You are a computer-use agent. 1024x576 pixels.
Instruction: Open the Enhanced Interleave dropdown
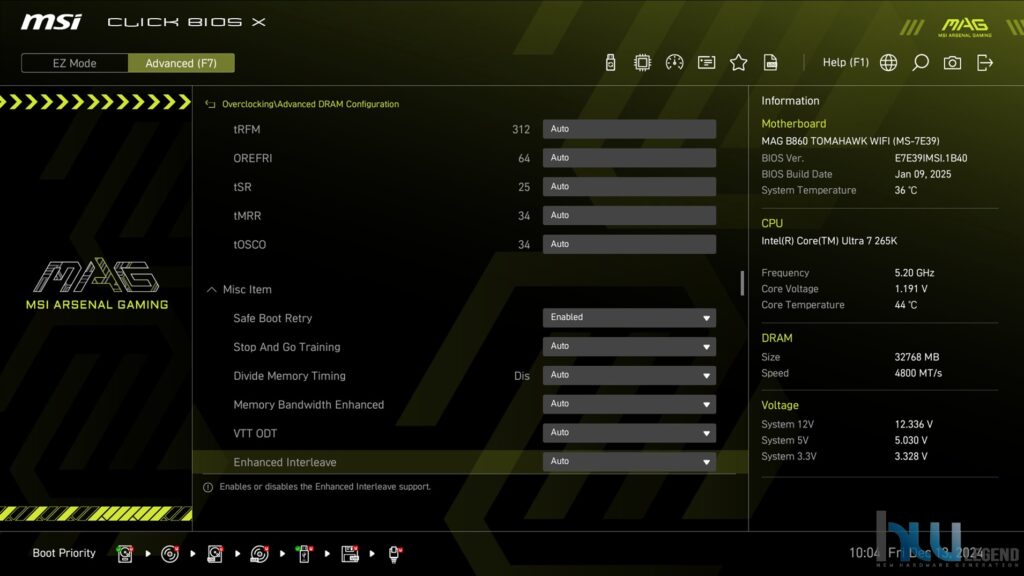tap(629, 461)
